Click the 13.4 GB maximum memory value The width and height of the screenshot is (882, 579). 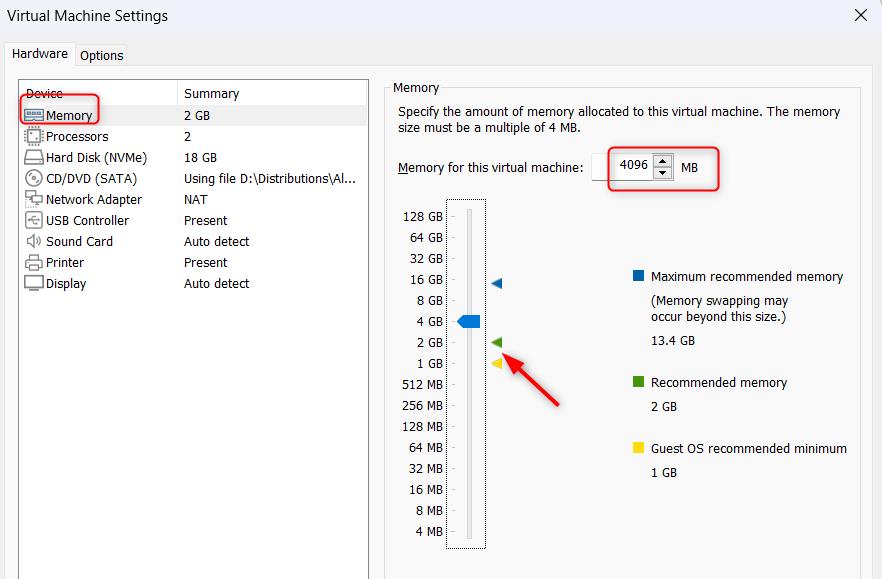(673, 341)
